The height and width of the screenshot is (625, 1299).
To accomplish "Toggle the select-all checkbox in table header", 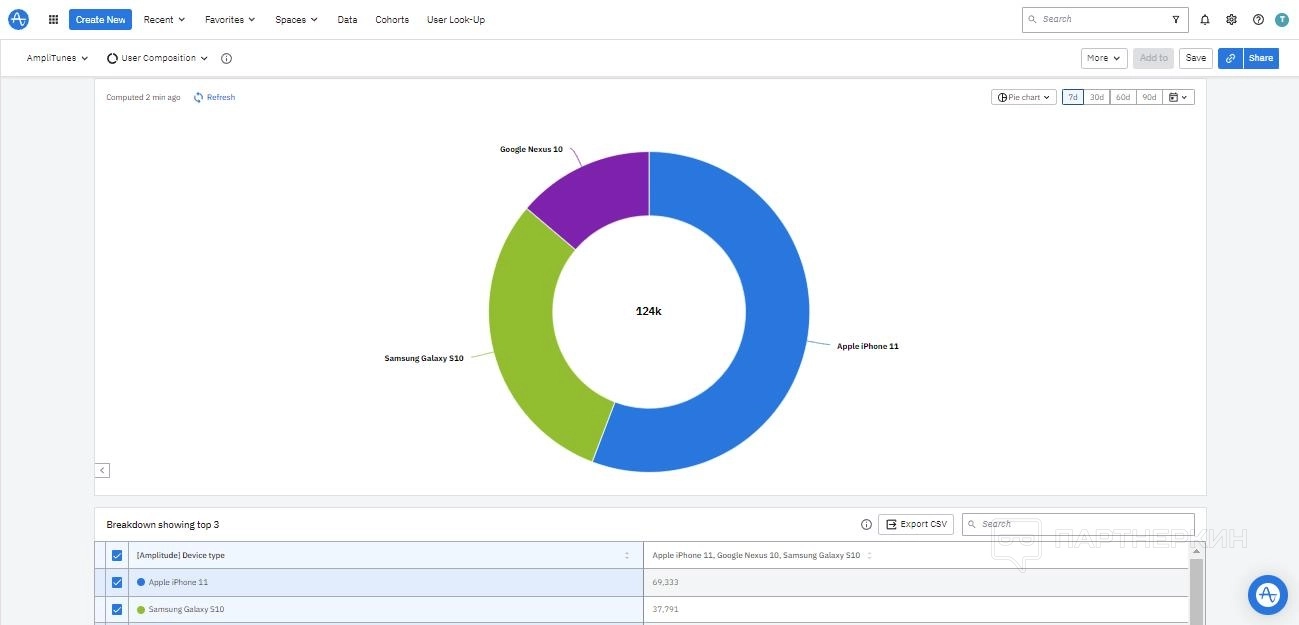I will tap(117, 555).
